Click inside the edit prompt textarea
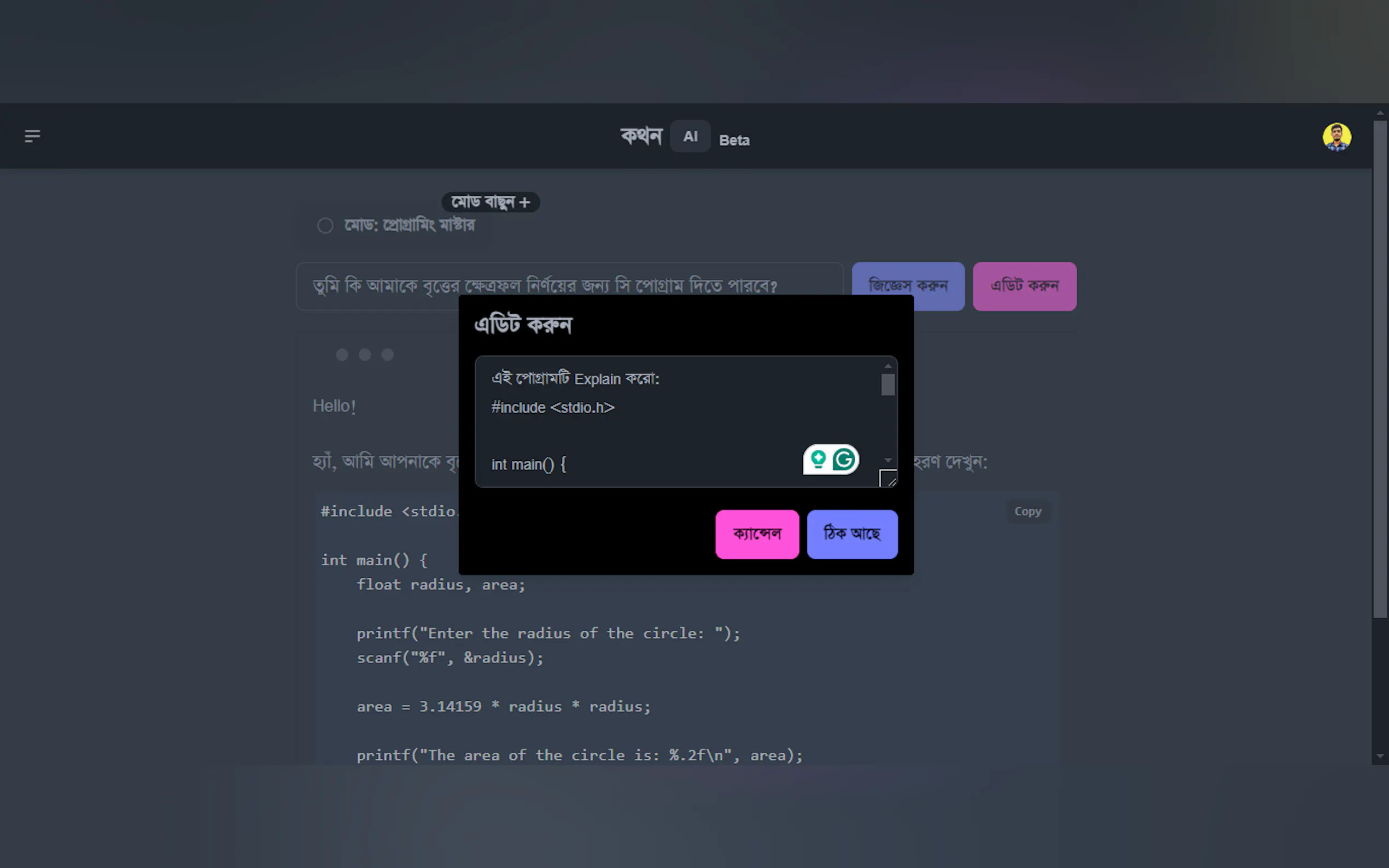The height and width of the screenshot is (868, 1389). pos(661,425)
